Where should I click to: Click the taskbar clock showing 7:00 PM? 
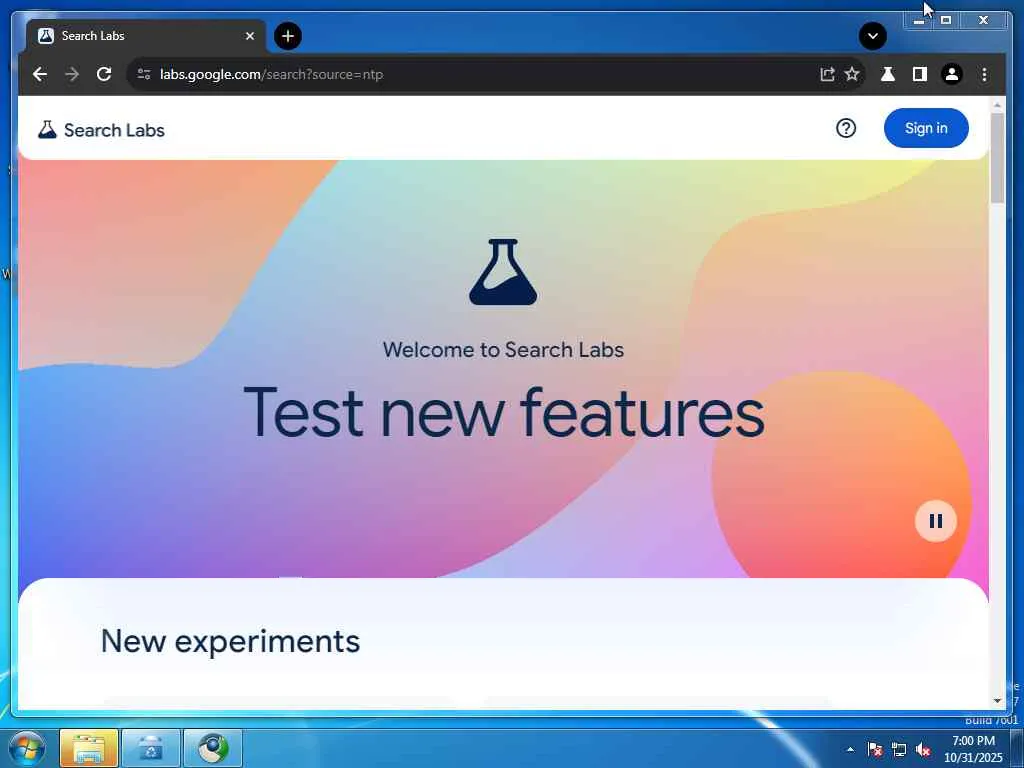click(973, 749)
